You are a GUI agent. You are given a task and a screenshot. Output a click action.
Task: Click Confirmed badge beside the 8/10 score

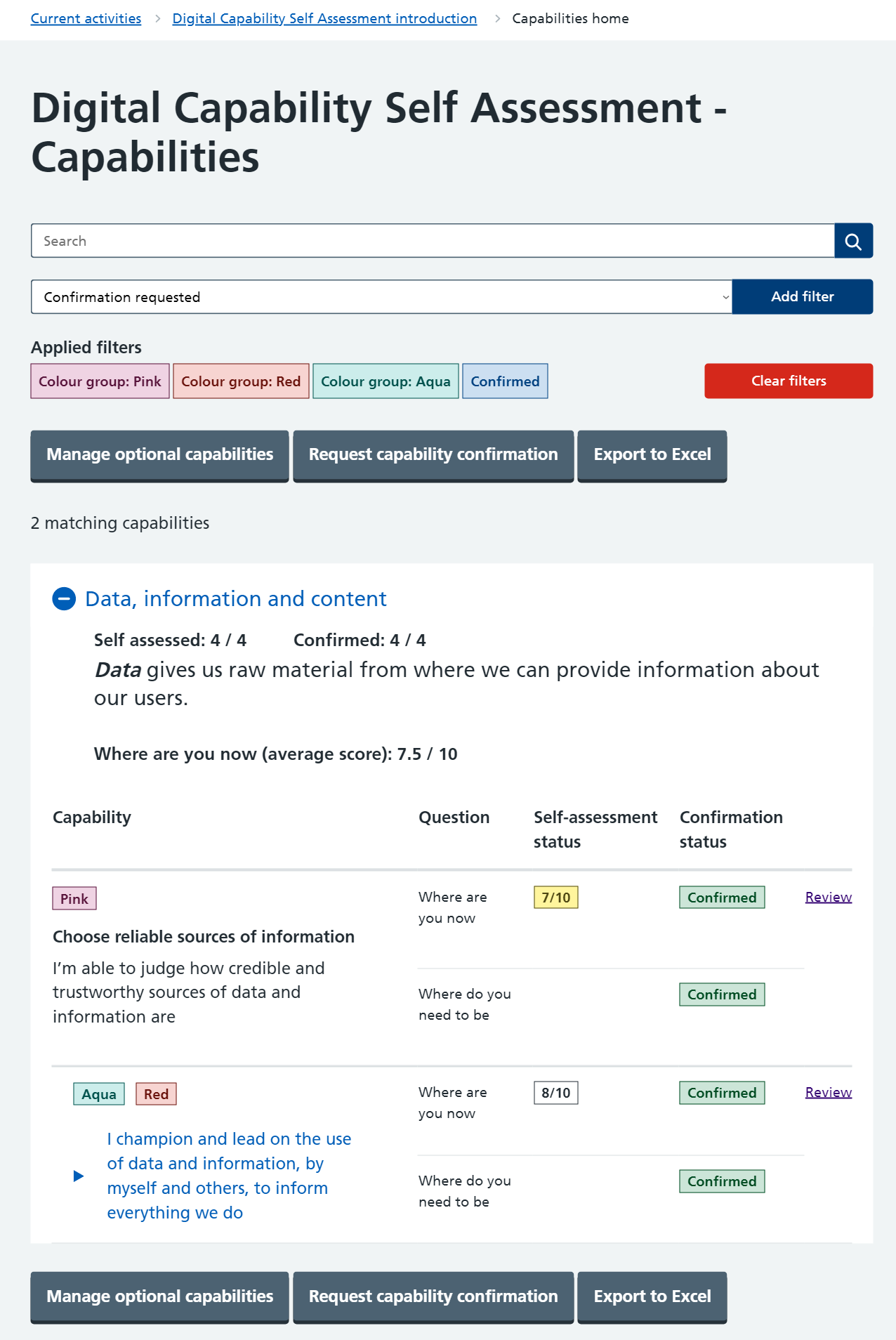722,1093
